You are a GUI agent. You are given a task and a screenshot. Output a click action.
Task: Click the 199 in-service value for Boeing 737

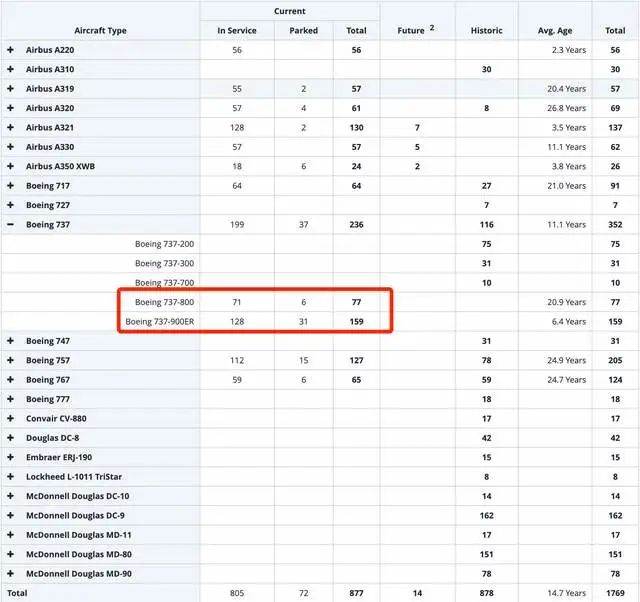pos(237,224)
